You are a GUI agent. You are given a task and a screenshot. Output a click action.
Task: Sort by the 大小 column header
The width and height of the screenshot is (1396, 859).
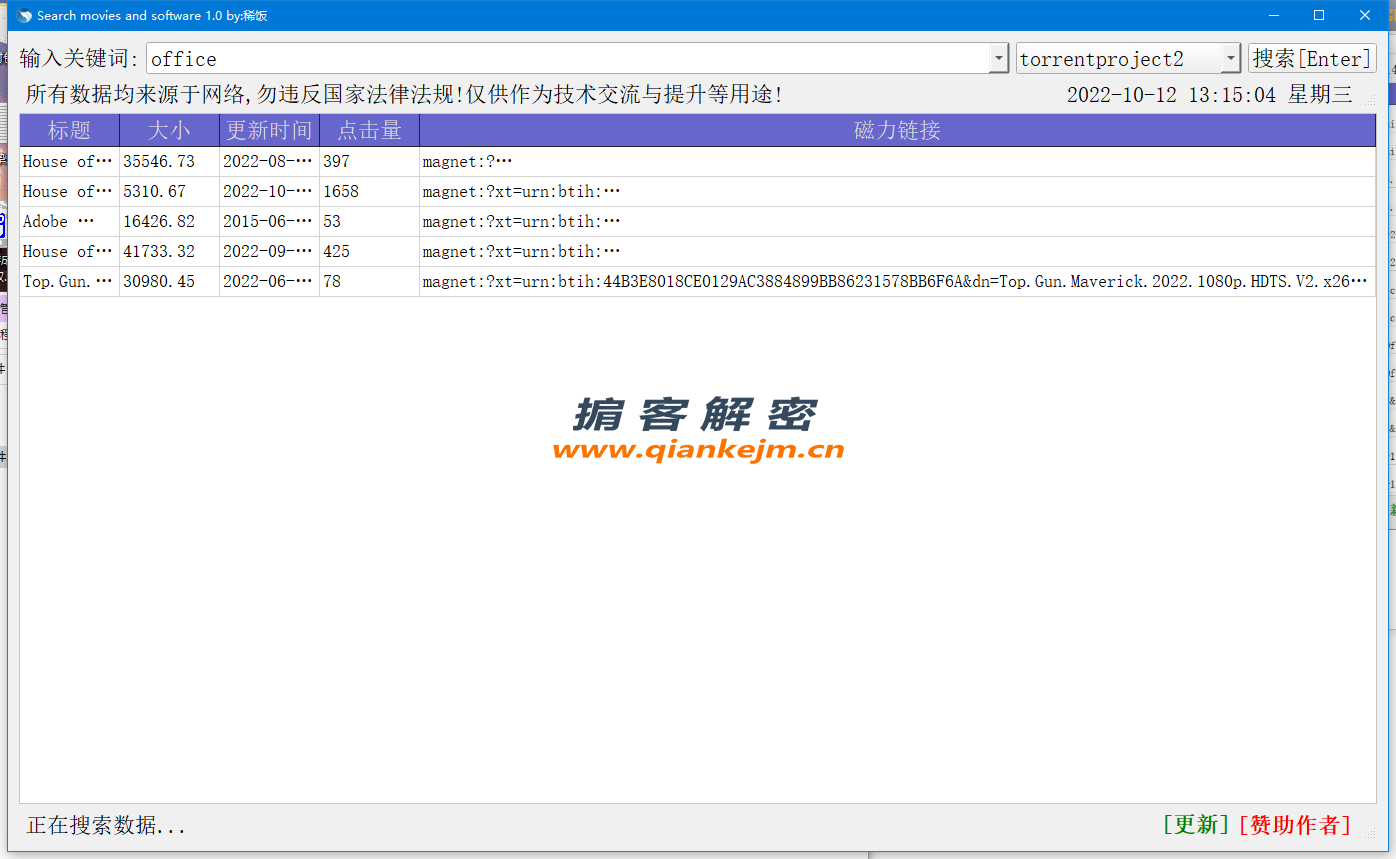tap(170, 131)
